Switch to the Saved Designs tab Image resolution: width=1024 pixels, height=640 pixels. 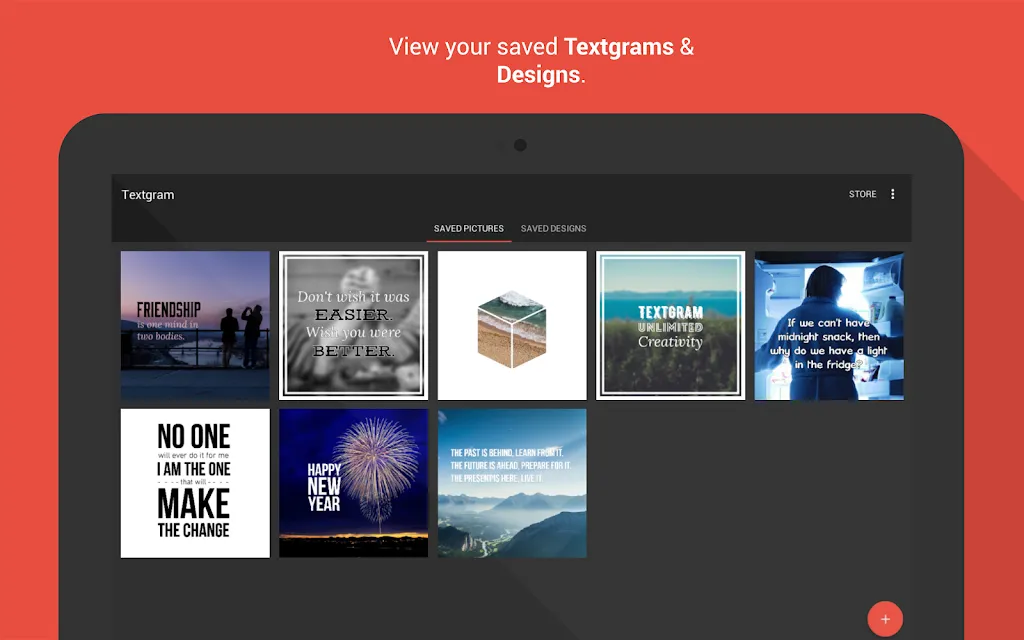pos(553,229)
